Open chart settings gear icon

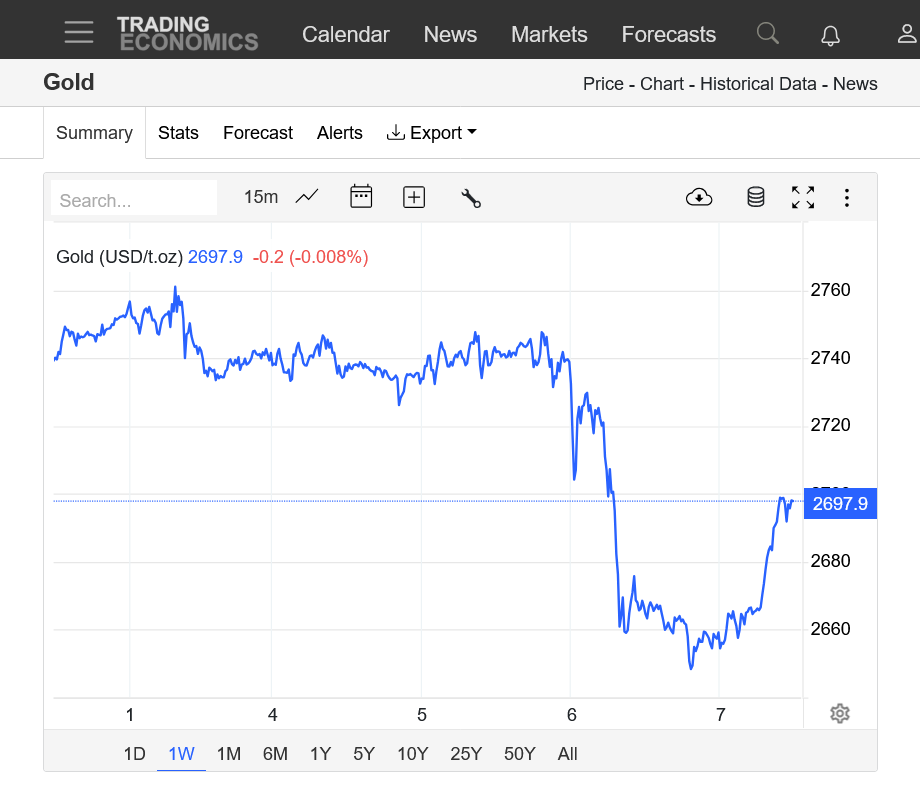click(x=840, y=713)
